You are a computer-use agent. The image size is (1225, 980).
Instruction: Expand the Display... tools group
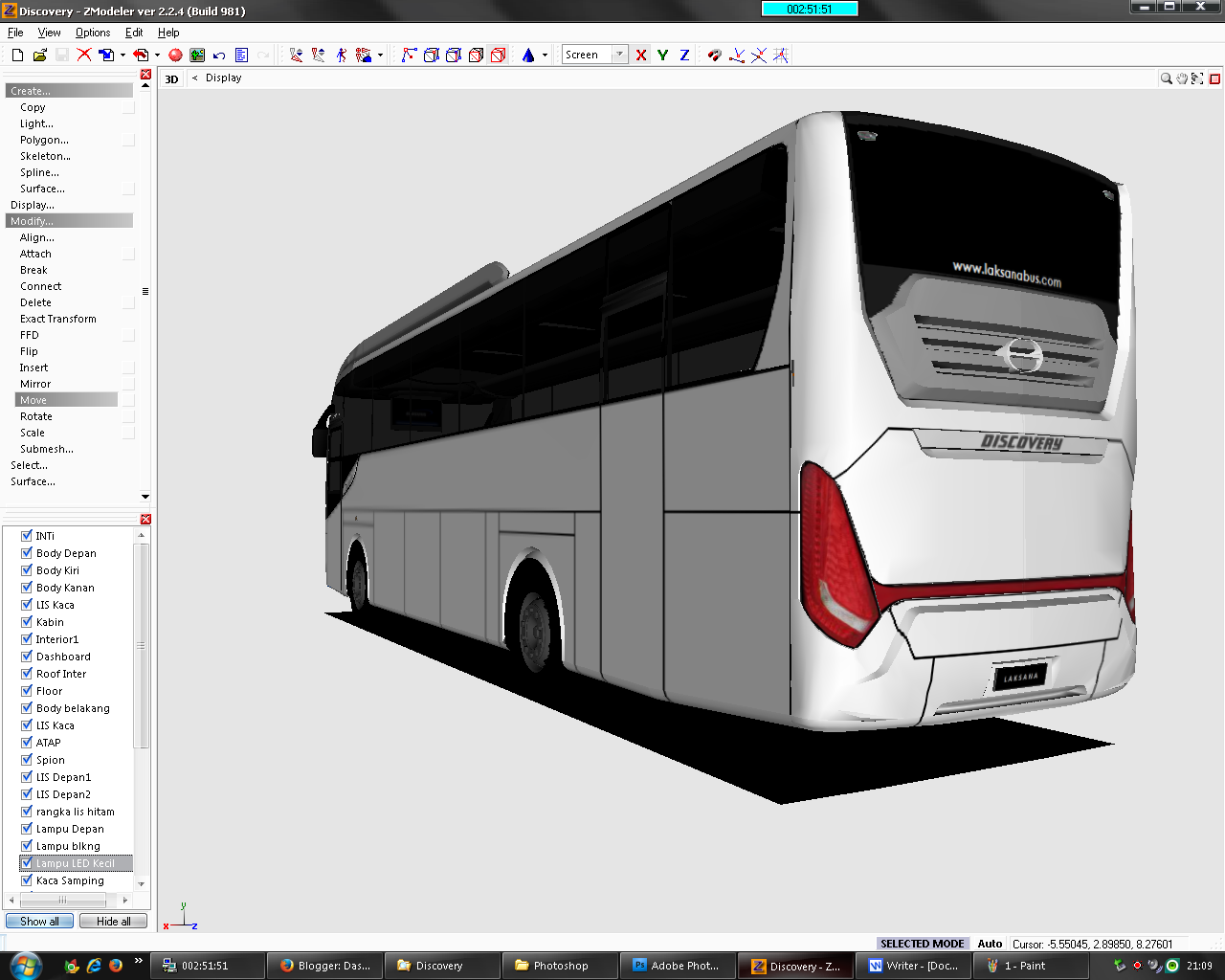33,205
